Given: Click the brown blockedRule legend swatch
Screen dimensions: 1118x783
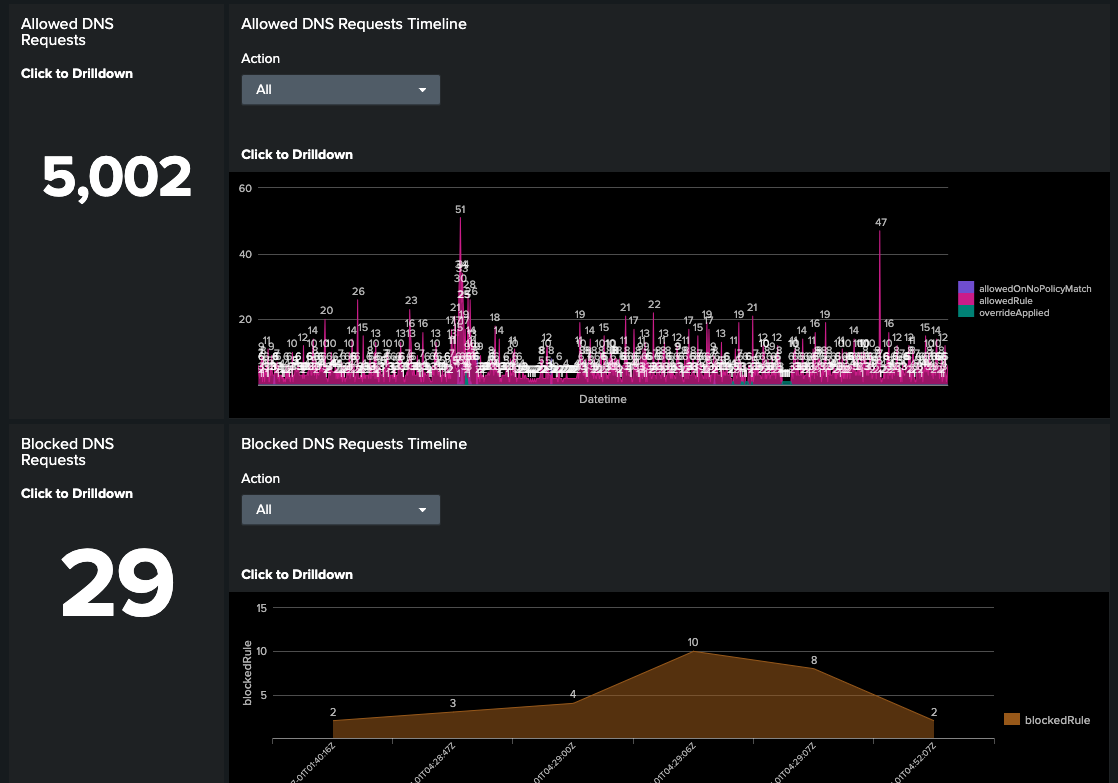Looking at the screenshot, I should tap(1010, 719).
